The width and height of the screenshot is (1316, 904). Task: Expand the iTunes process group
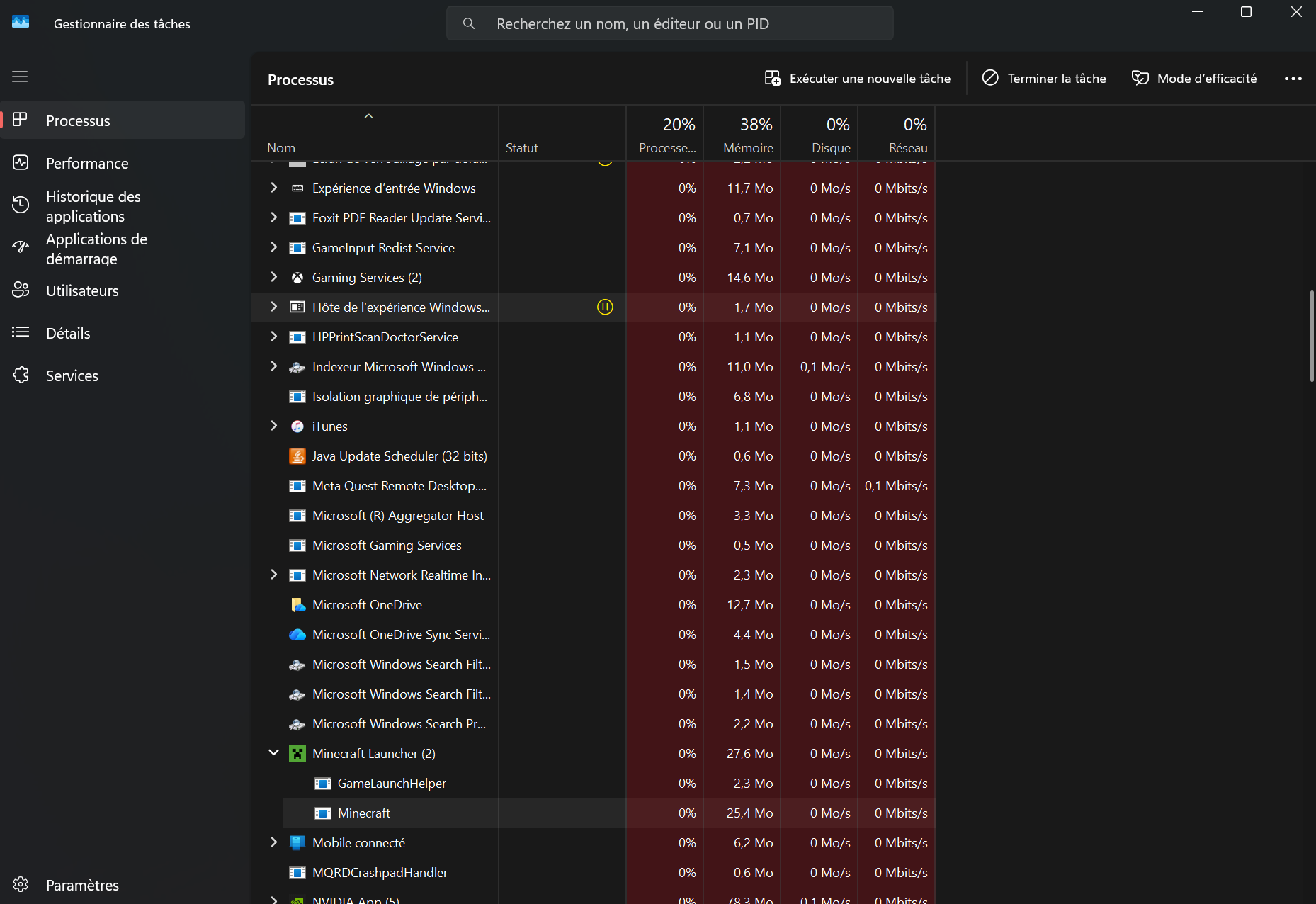[273, 426]
